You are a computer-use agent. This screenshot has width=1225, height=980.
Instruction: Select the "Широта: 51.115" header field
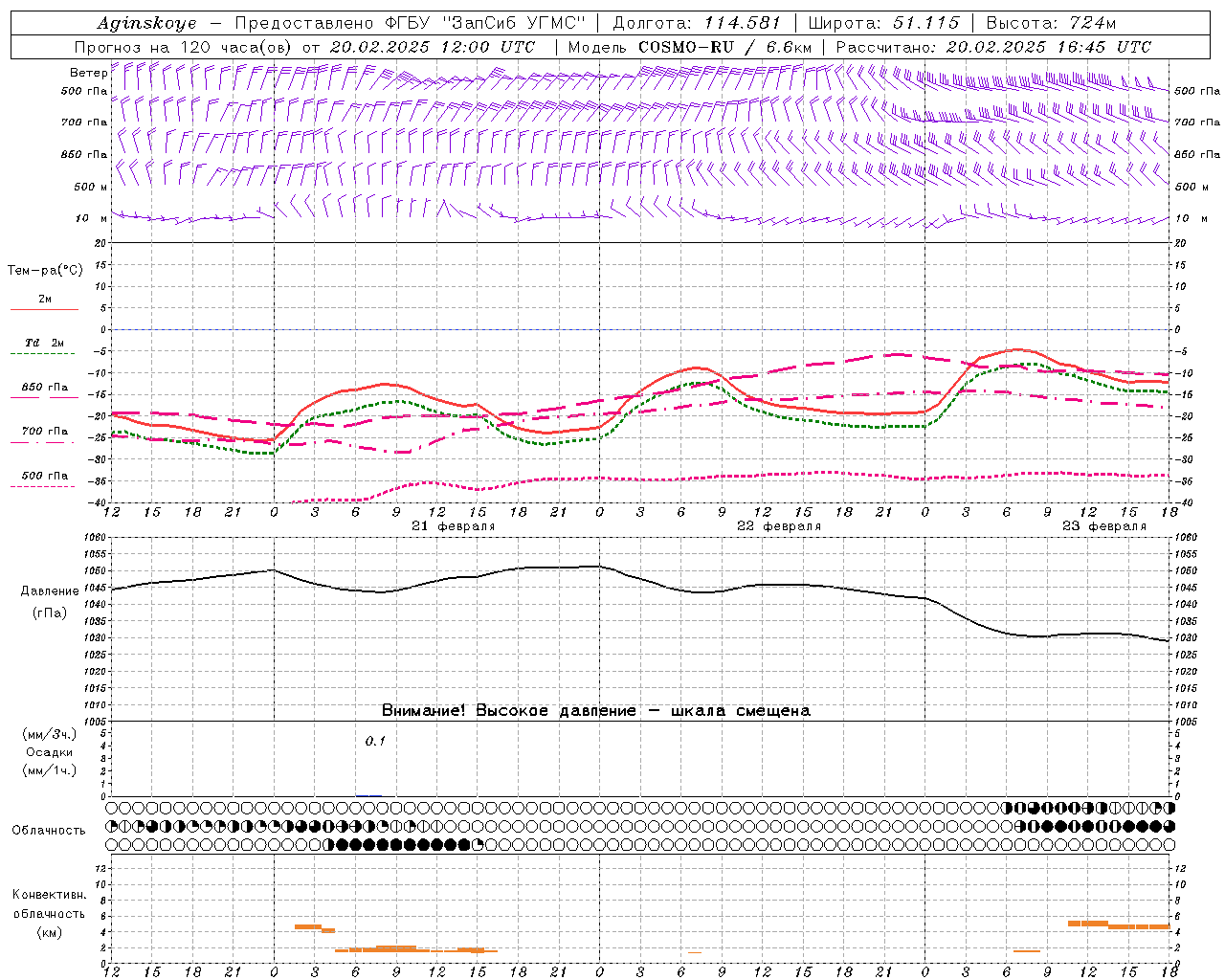click(x=883, y=23)
